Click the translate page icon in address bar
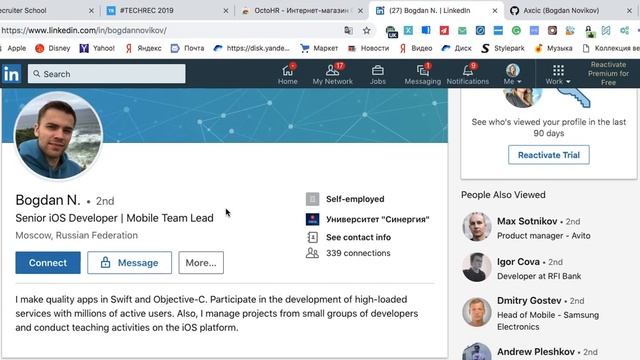 [x=348, y=31]
